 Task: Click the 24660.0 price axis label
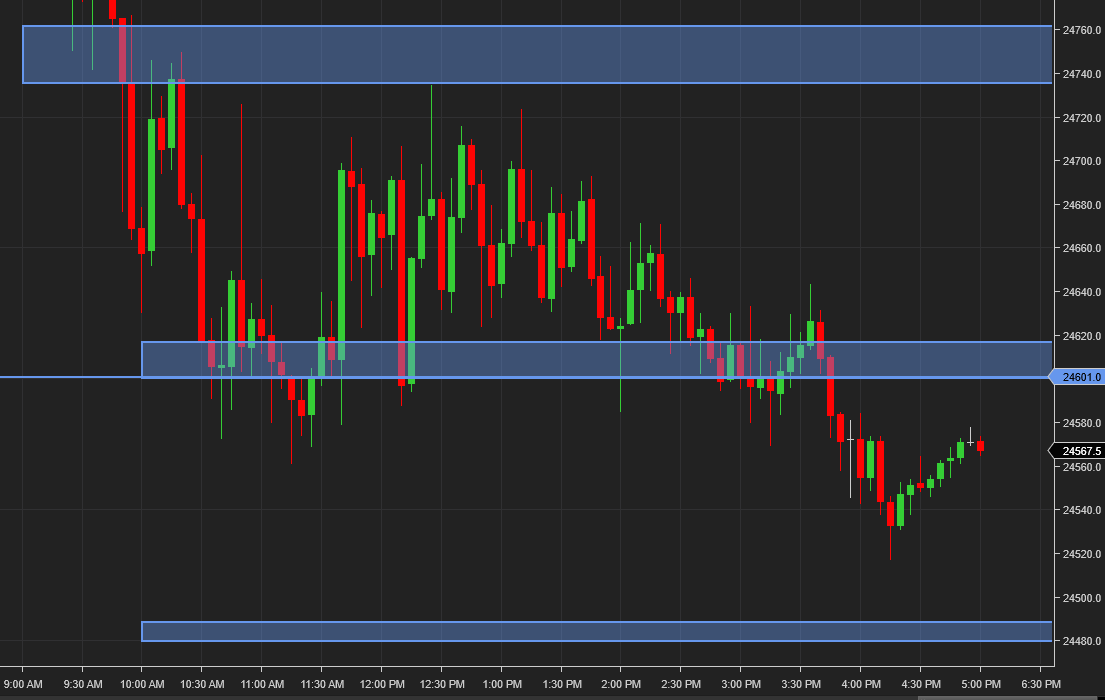(1081, 248)
